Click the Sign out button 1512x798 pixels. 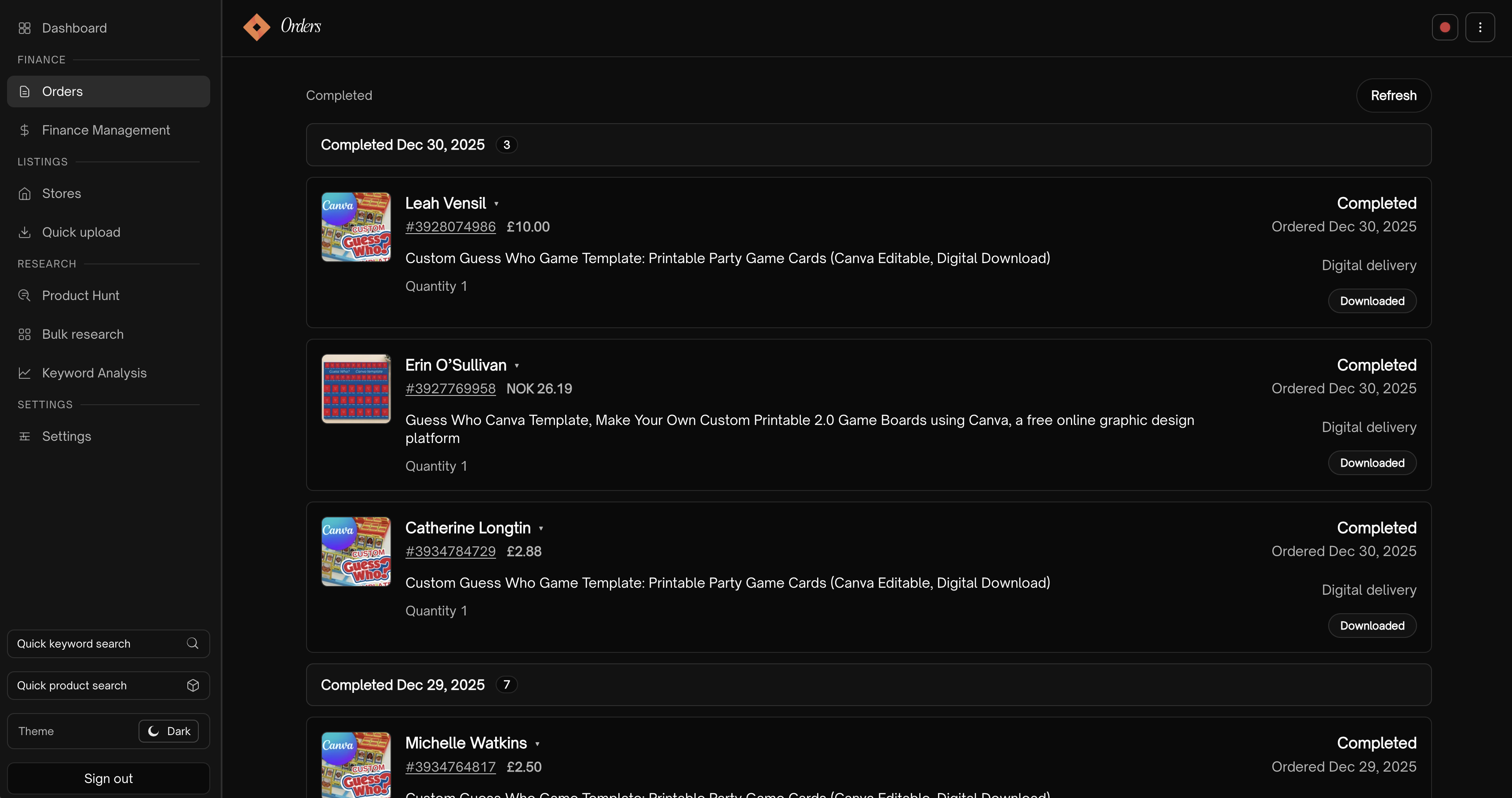(x=108, y=778)
